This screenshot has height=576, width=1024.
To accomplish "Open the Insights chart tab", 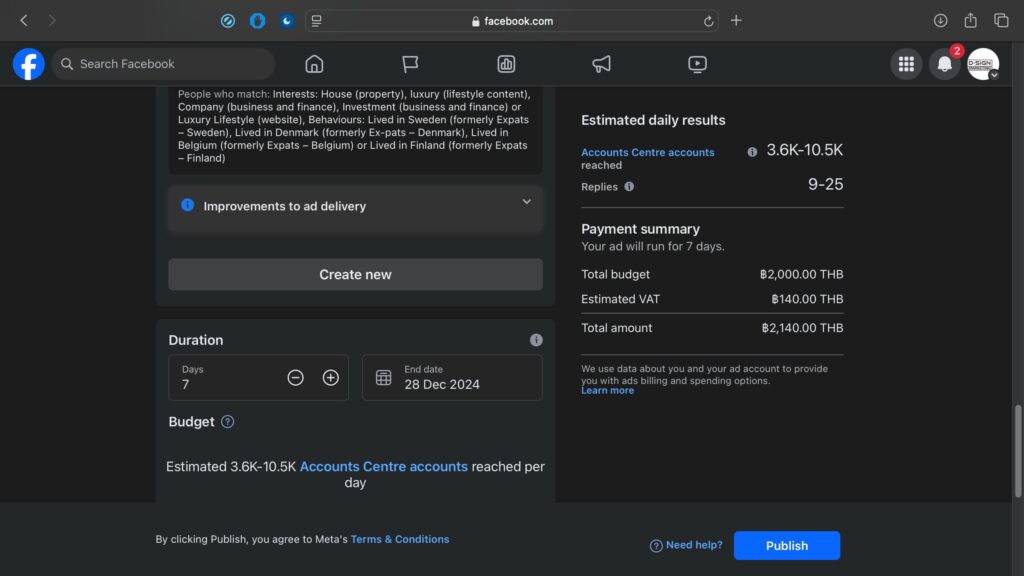I will point(506,64).
